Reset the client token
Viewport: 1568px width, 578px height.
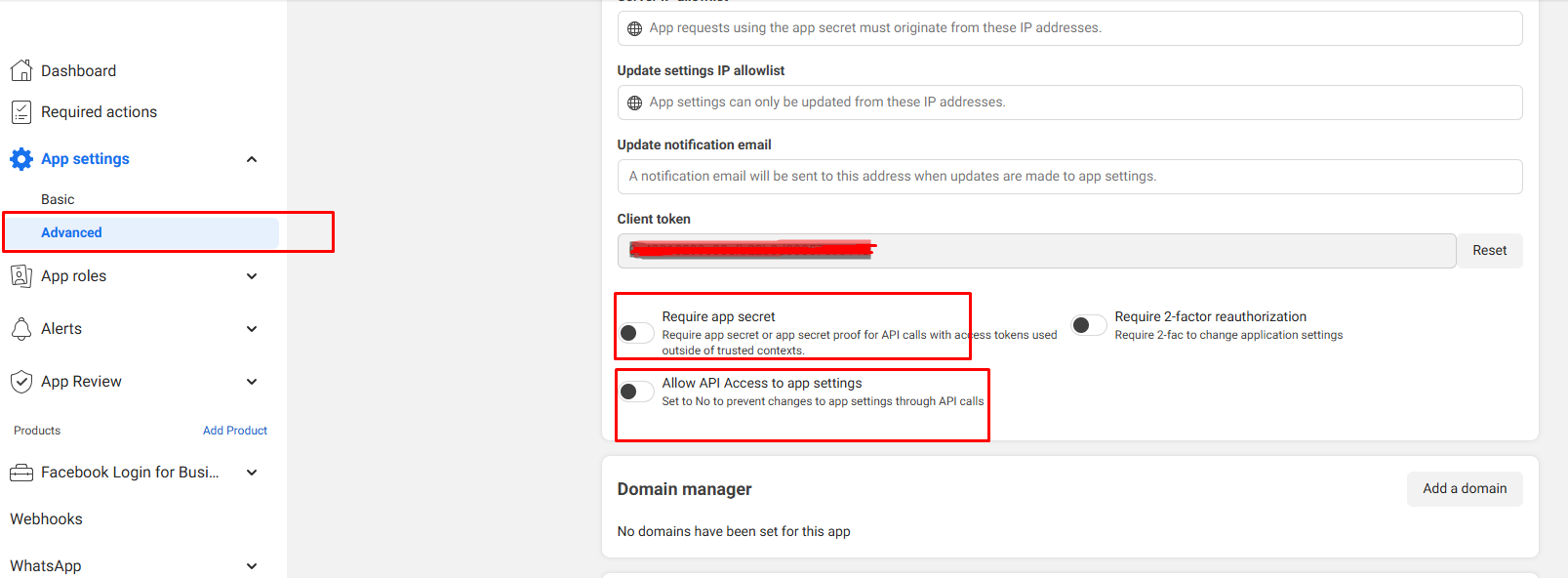click(1489, 251)
